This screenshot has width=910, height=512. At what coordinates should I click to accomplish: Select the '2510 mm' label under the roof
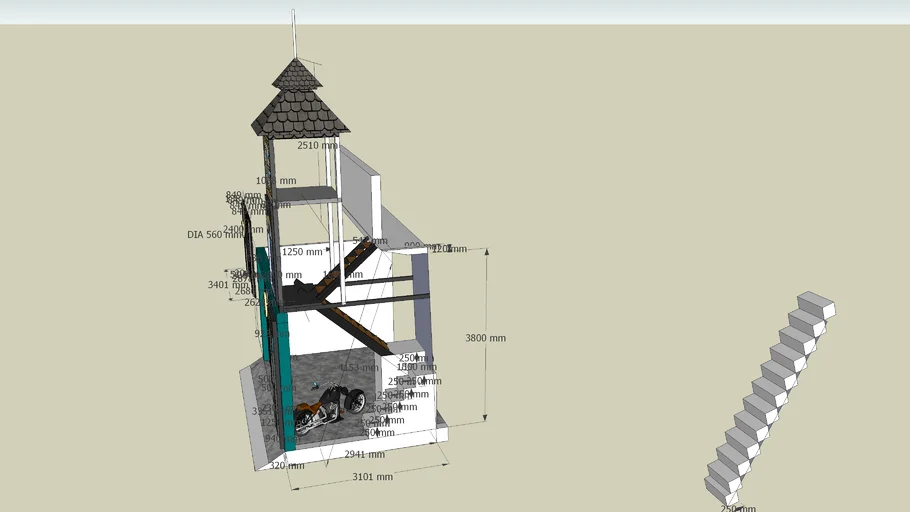317,145
